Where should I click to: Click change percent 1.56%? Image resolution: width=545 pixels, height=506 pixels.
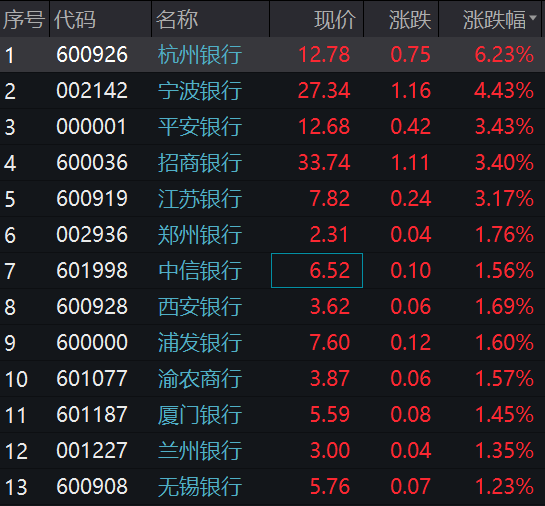[x=504, y=271]
